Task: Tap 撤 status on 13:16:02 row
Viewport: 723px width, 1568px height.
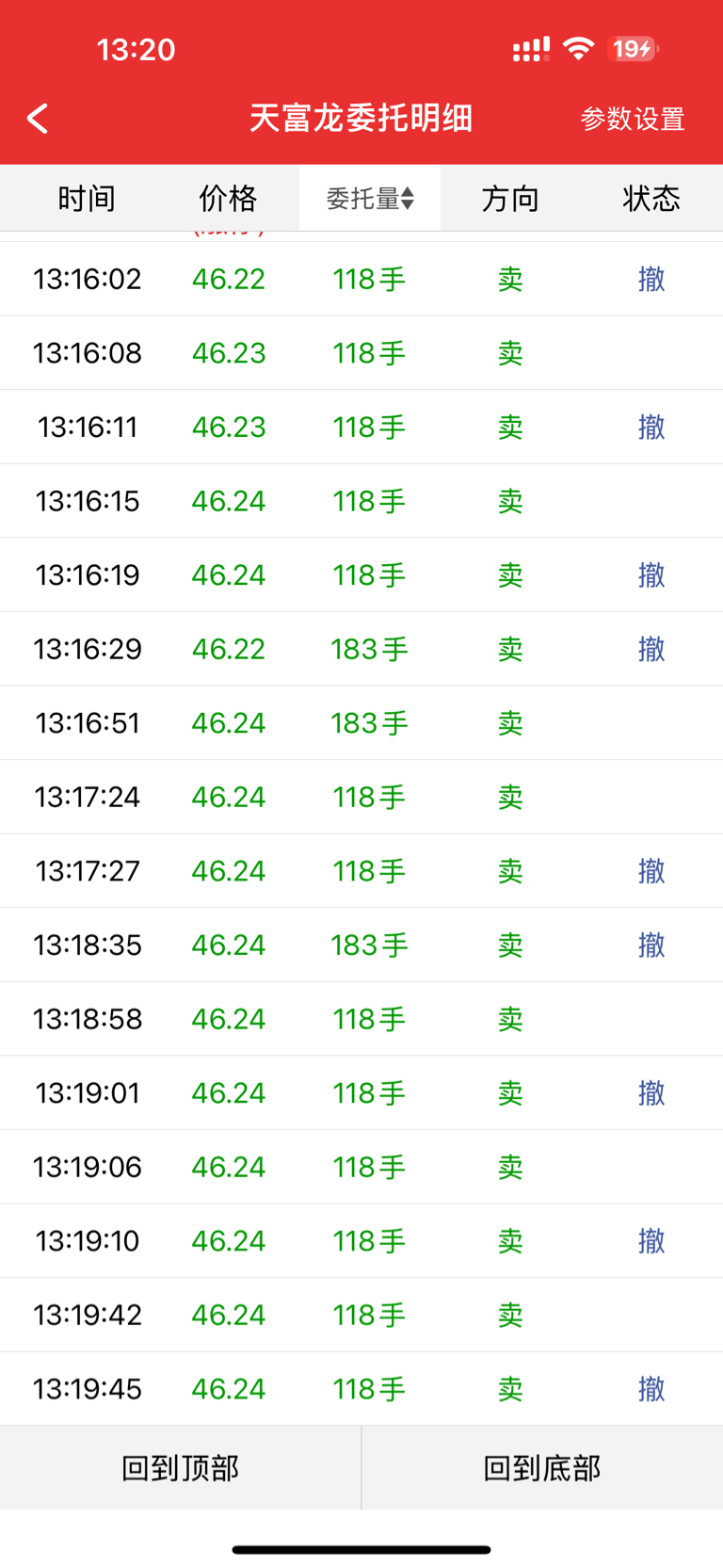Action: coord(651,279)
